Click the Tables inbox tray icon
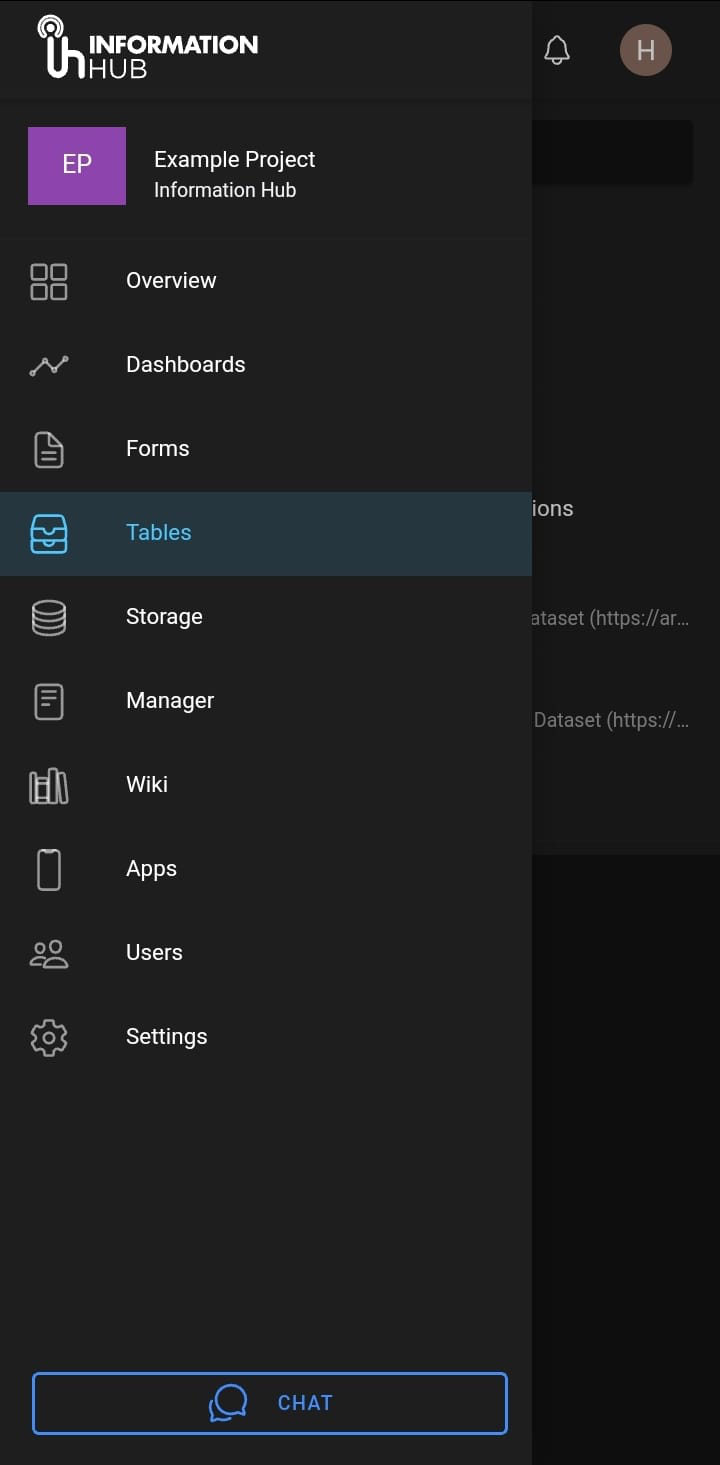Screen dimensions: 720x1465 coord(48,533)
